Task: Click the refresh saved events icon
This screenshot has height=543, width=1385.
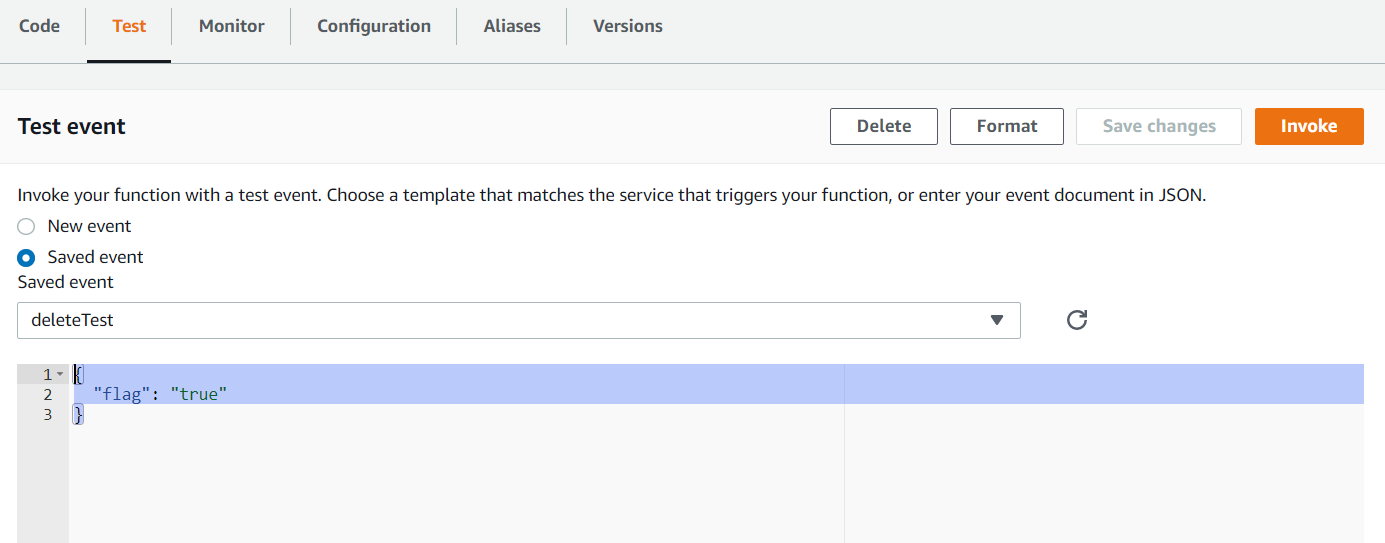Action: 1077,320
